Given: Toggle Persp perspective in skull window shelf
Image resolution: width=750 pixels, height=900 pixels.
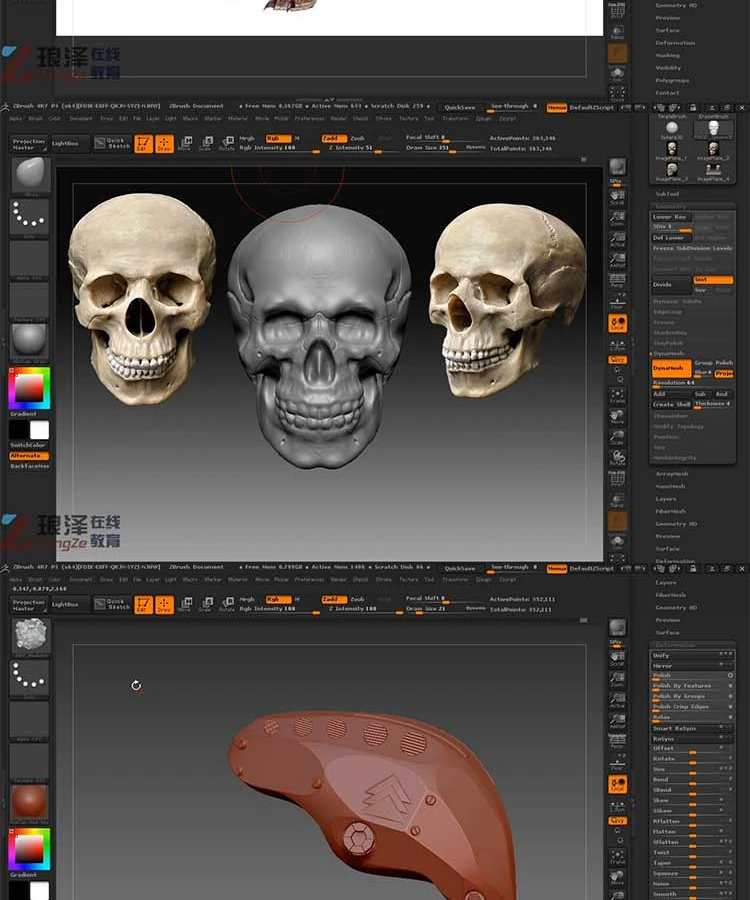Looking at the screenshot, I should click(617, 281).
